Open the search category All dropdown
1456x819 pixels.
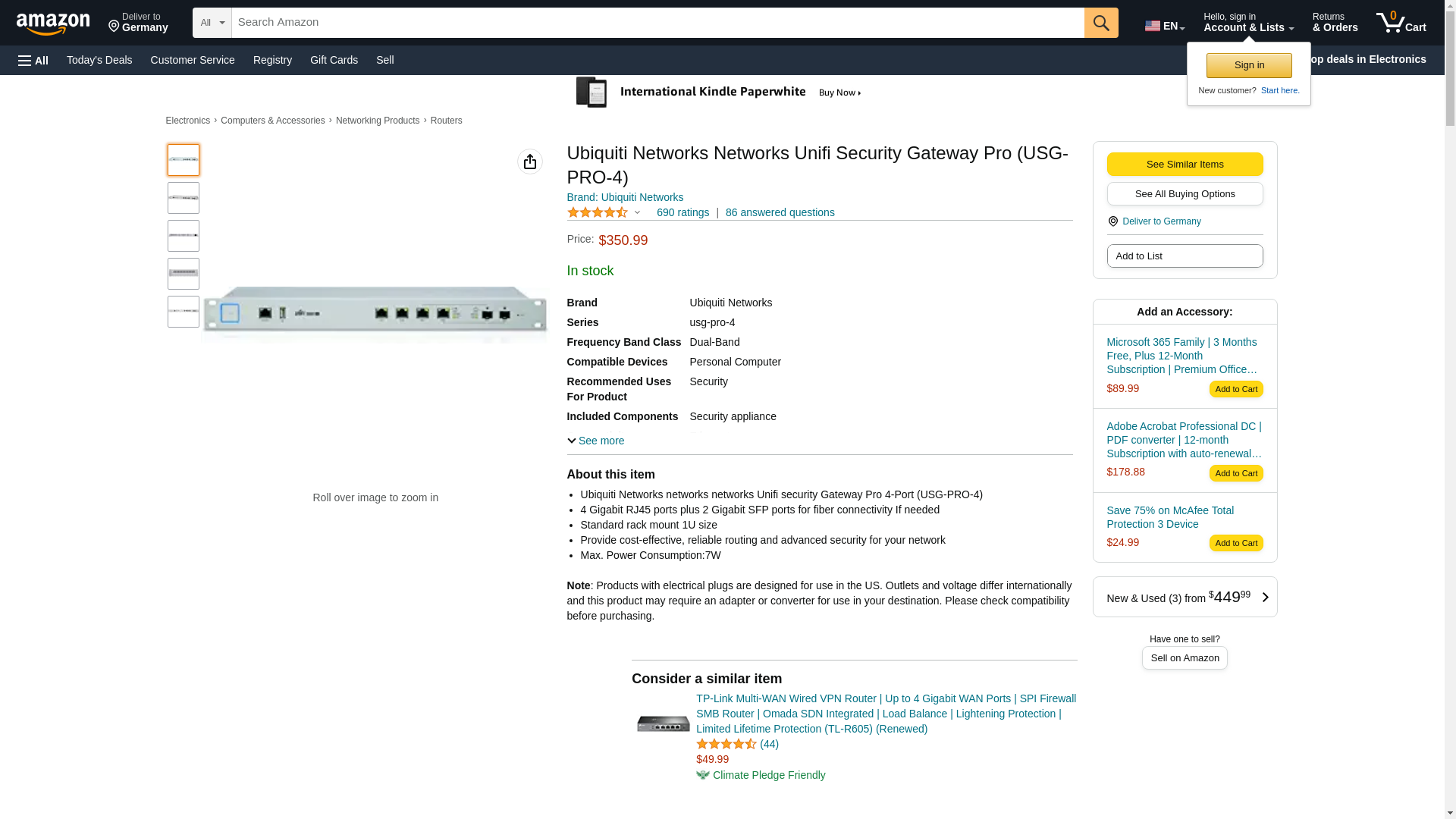pos(212,23)
